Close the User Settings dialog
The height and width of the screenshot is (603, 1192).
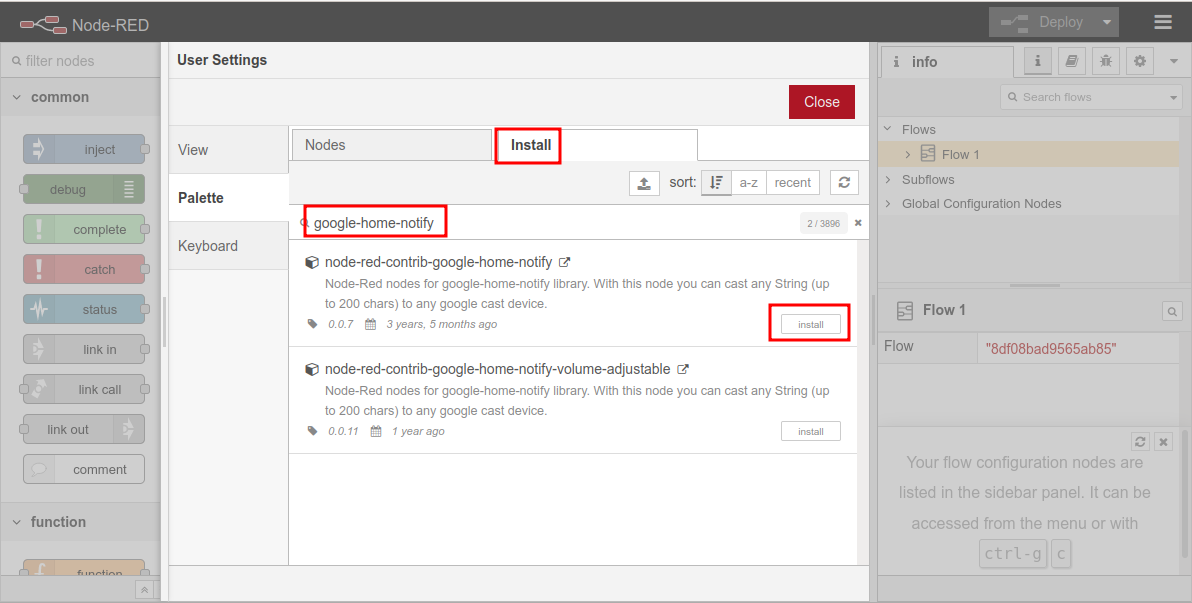(821, 102)
